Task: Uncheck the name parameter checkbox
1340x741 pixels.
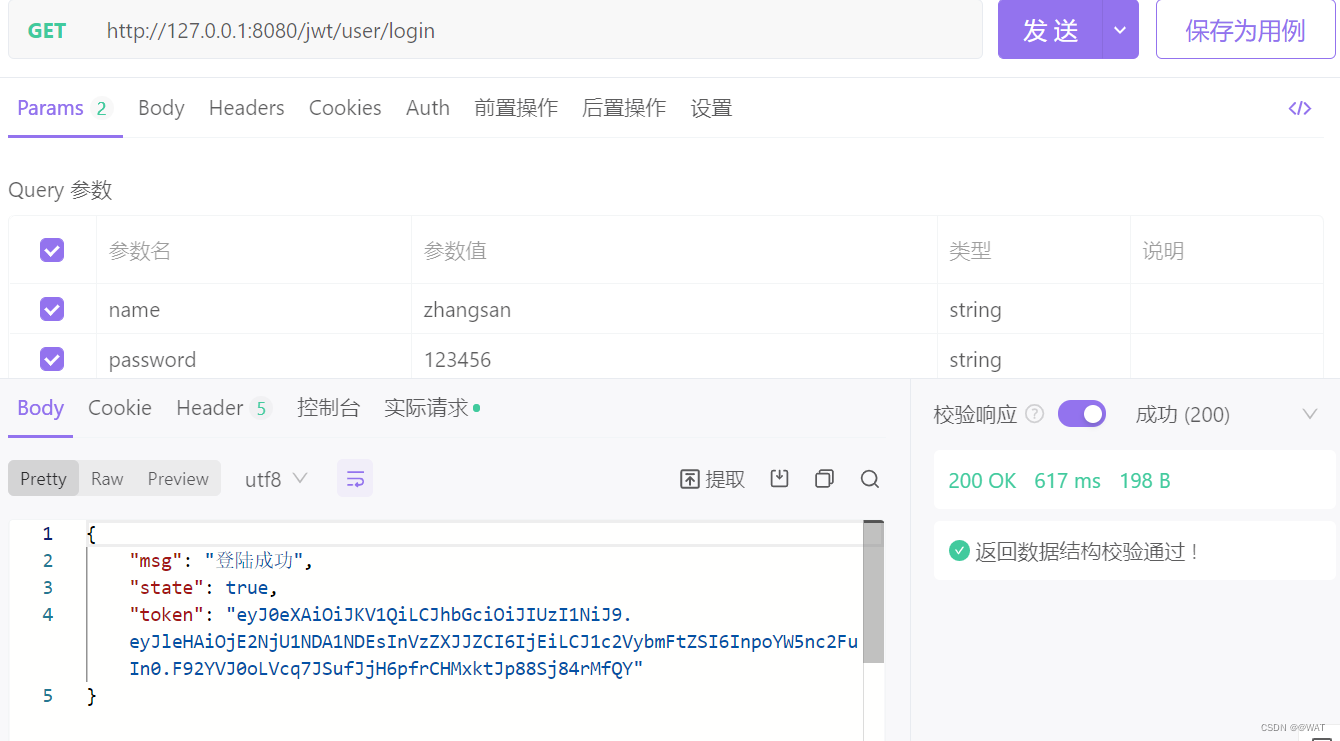Action: (52, 309)
